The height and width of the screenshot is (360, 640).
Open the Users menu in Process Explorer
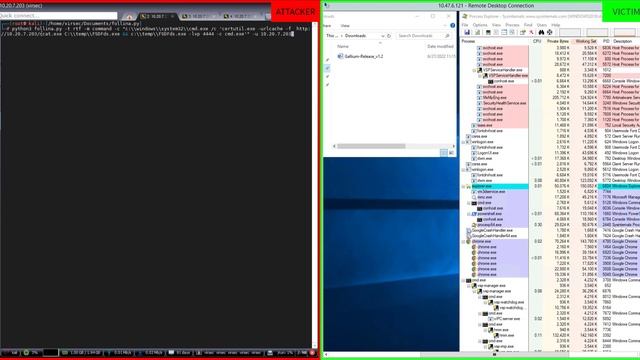pyautogui.click(x=542, y=25)
